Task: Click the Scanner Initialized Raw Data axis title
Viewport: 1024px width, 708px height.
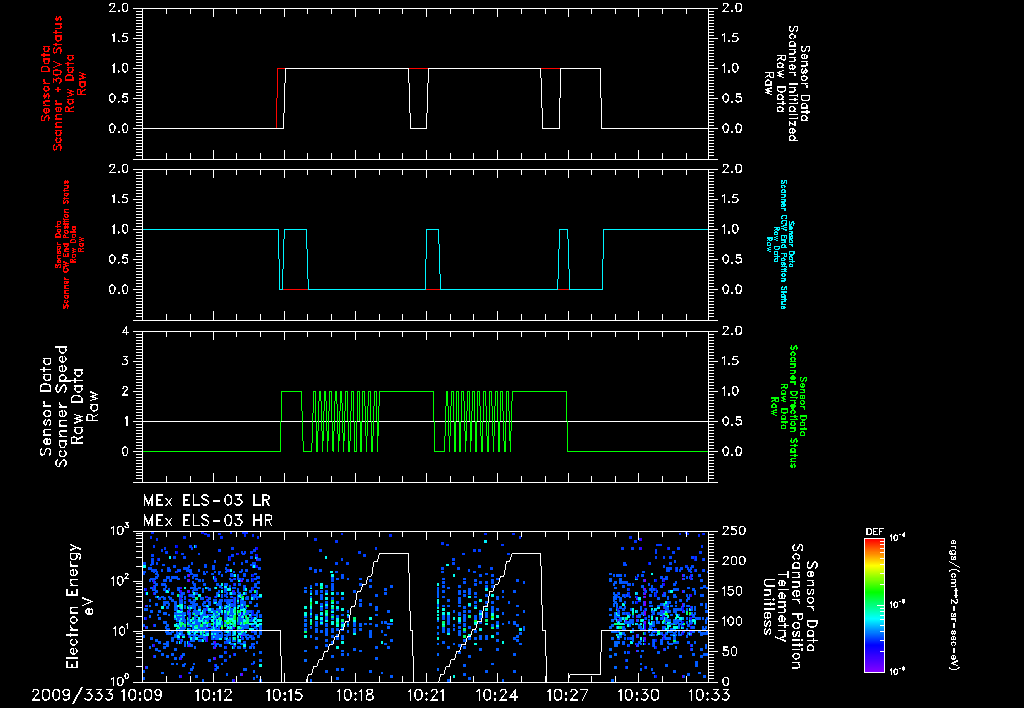Action: (x=788, y=84)
